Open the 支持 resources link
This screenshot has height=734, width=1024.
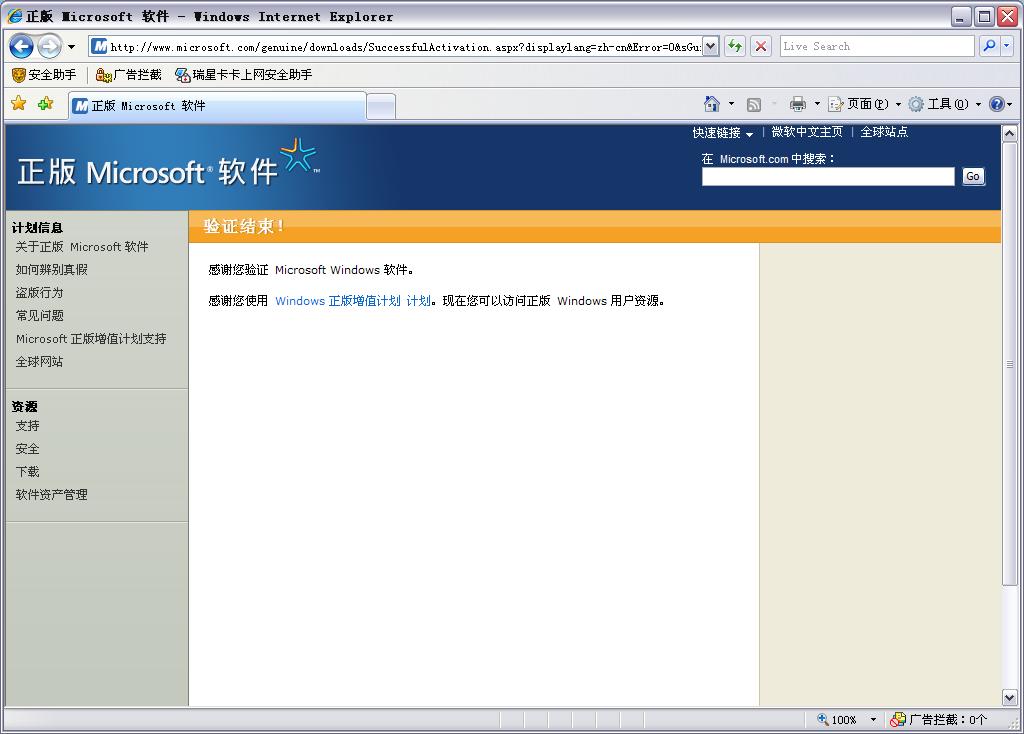coord(27,426)
